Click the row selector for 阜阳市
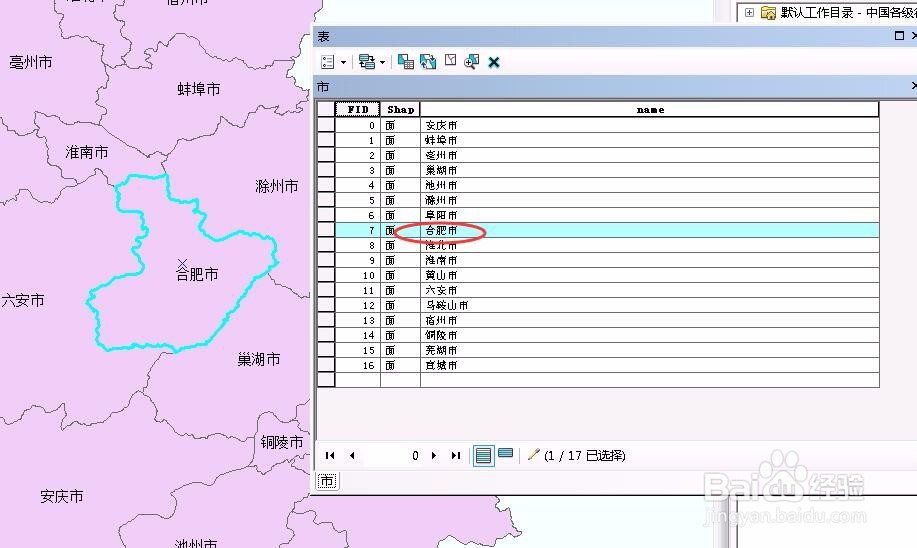The image size is (917, 548). pos(326,215)
